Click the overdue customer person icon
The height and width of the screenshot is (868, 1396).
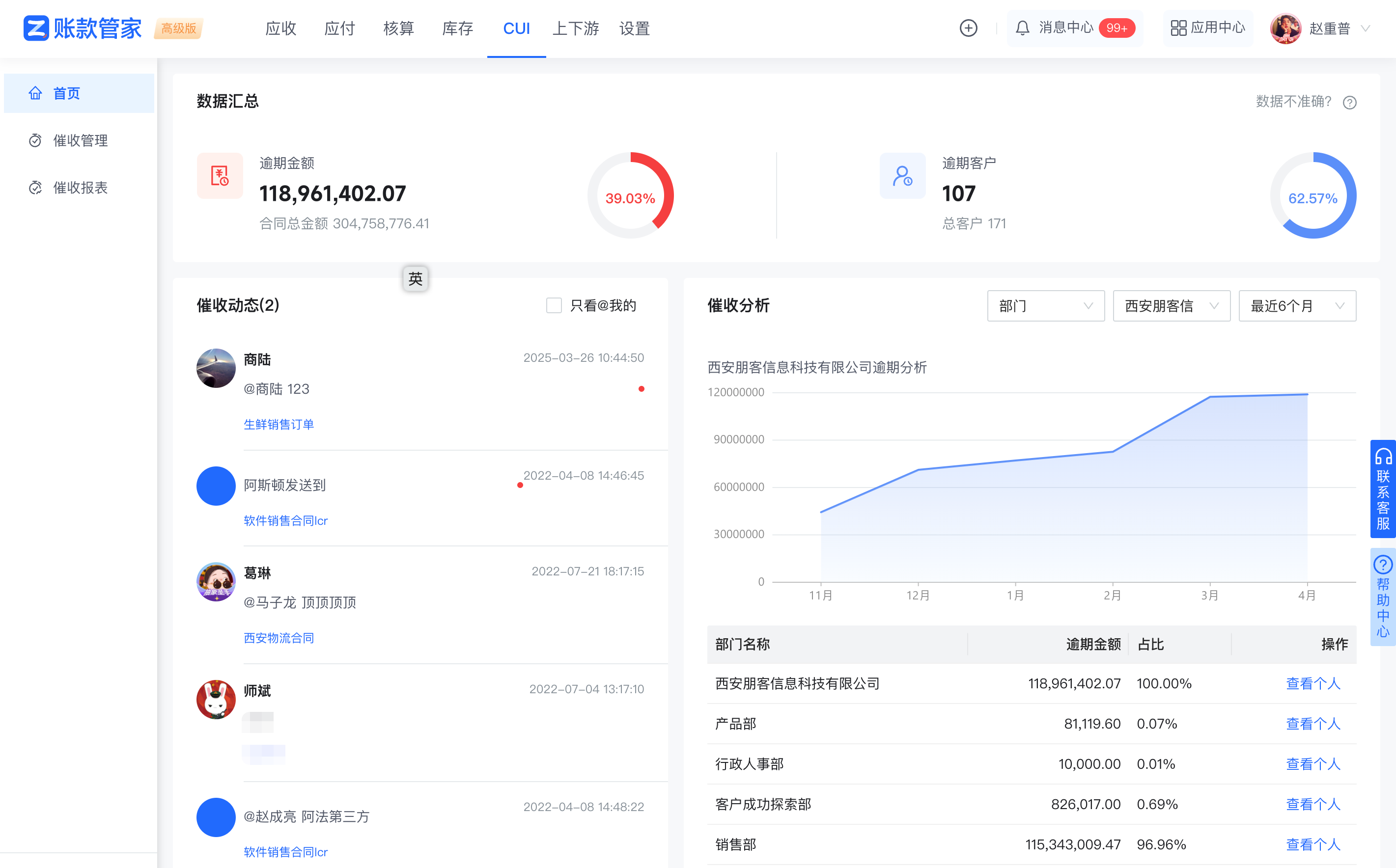coord(902,176)
